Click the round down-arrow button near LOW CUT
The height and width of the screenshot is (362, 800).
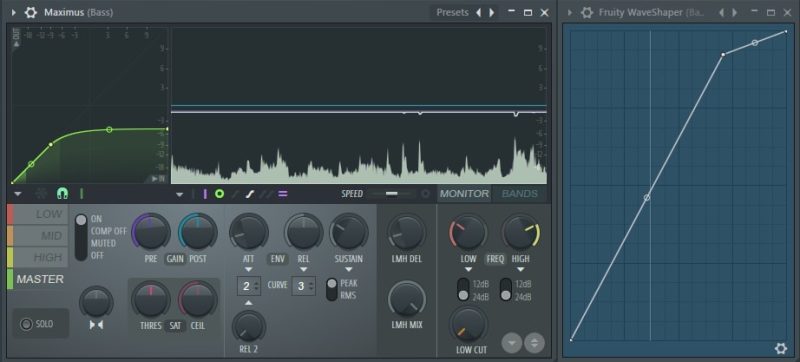(x=512, y=343)
